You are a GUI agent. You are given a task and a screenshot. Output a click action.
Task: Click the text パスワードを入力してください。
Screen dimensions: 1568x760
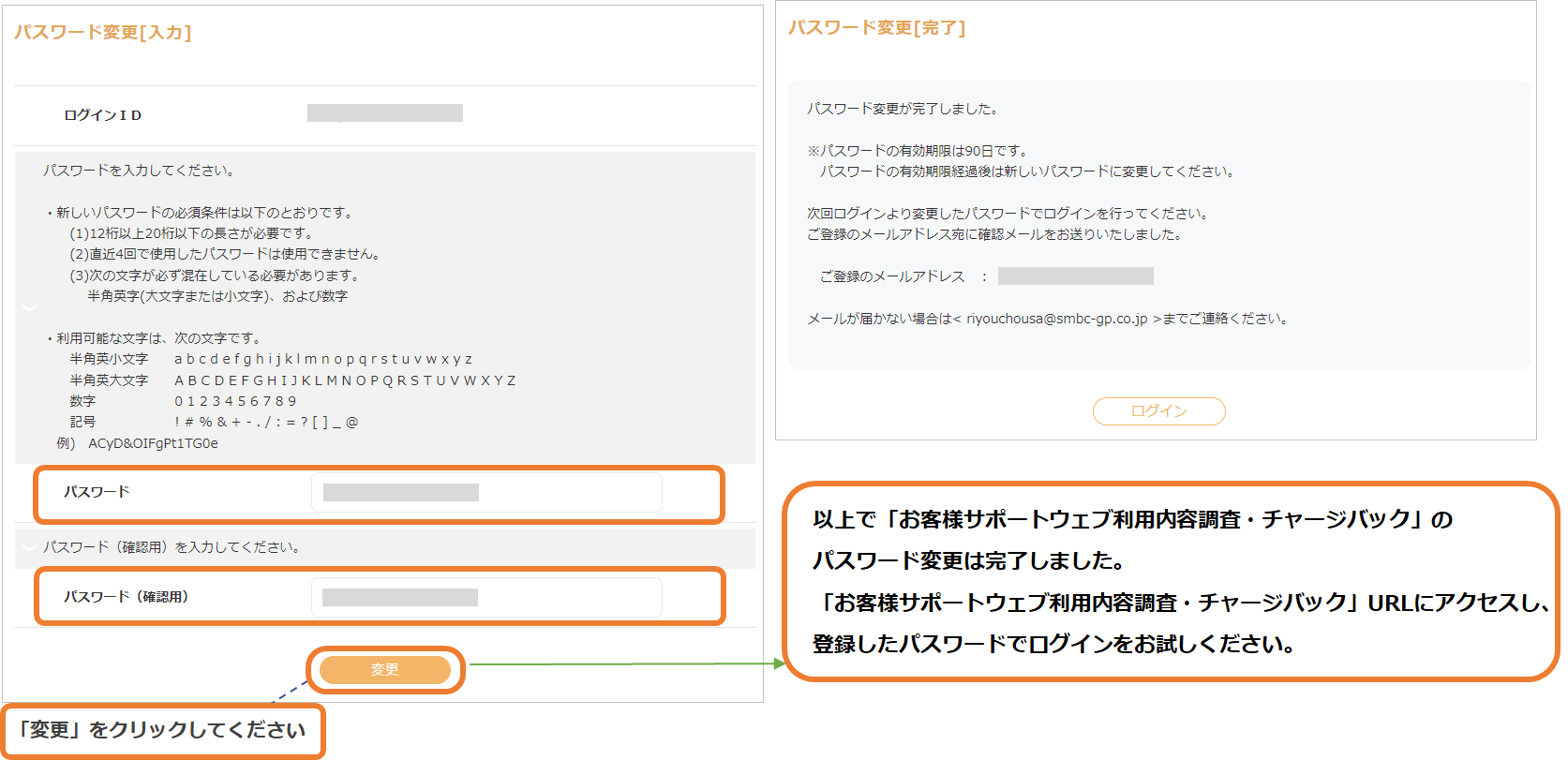(139, 171)
